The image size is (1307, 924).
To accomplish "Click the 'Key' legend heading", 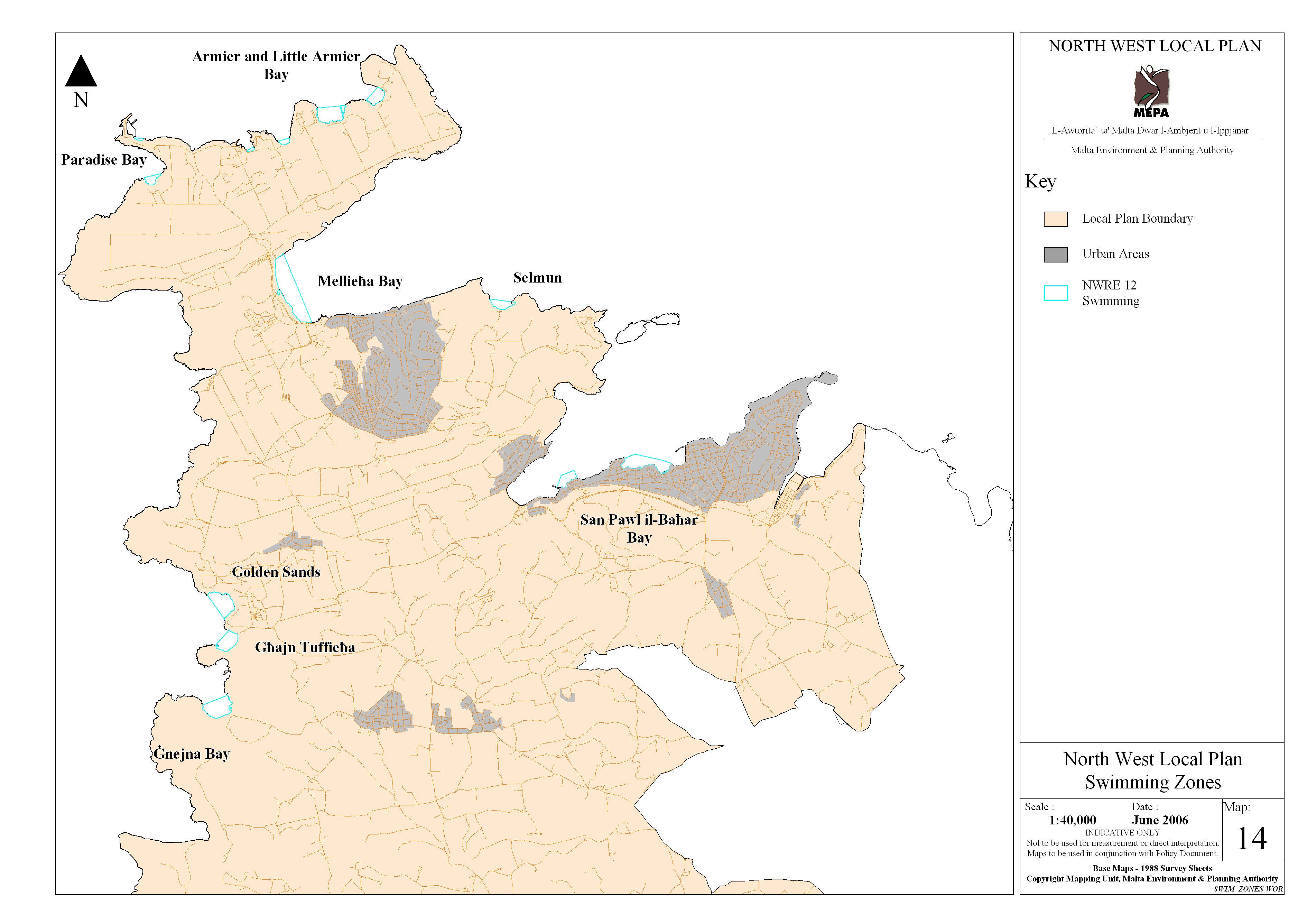I will tap(1040, 182).
